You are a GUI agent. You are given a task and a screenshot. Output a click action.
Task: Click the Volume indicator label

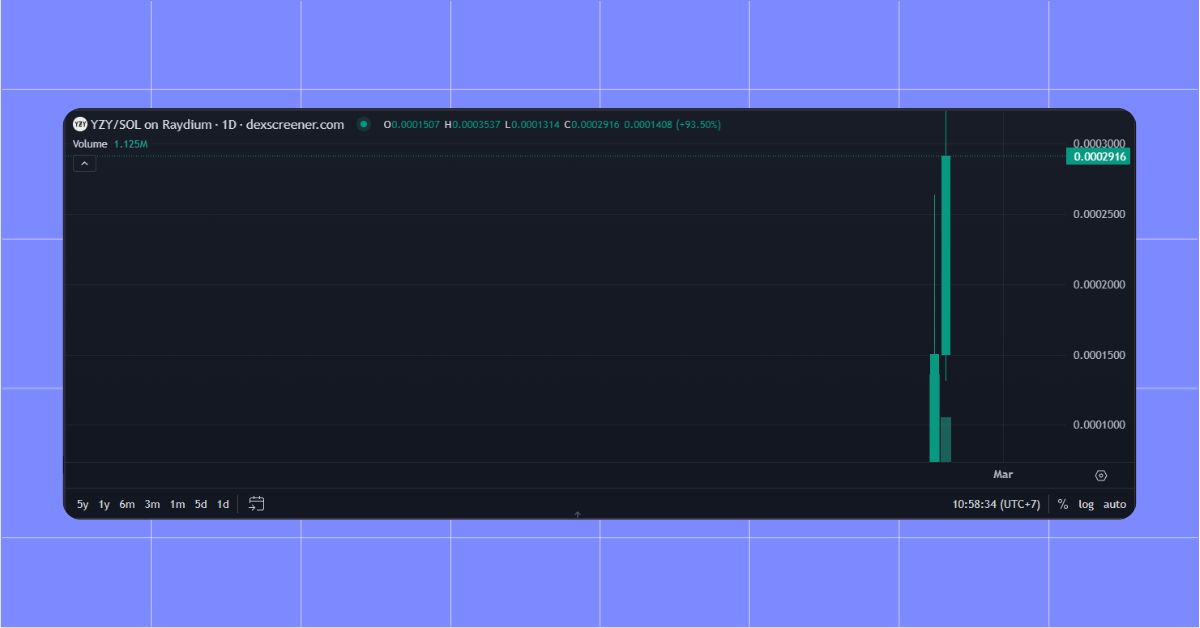click(x=89, y=144)
